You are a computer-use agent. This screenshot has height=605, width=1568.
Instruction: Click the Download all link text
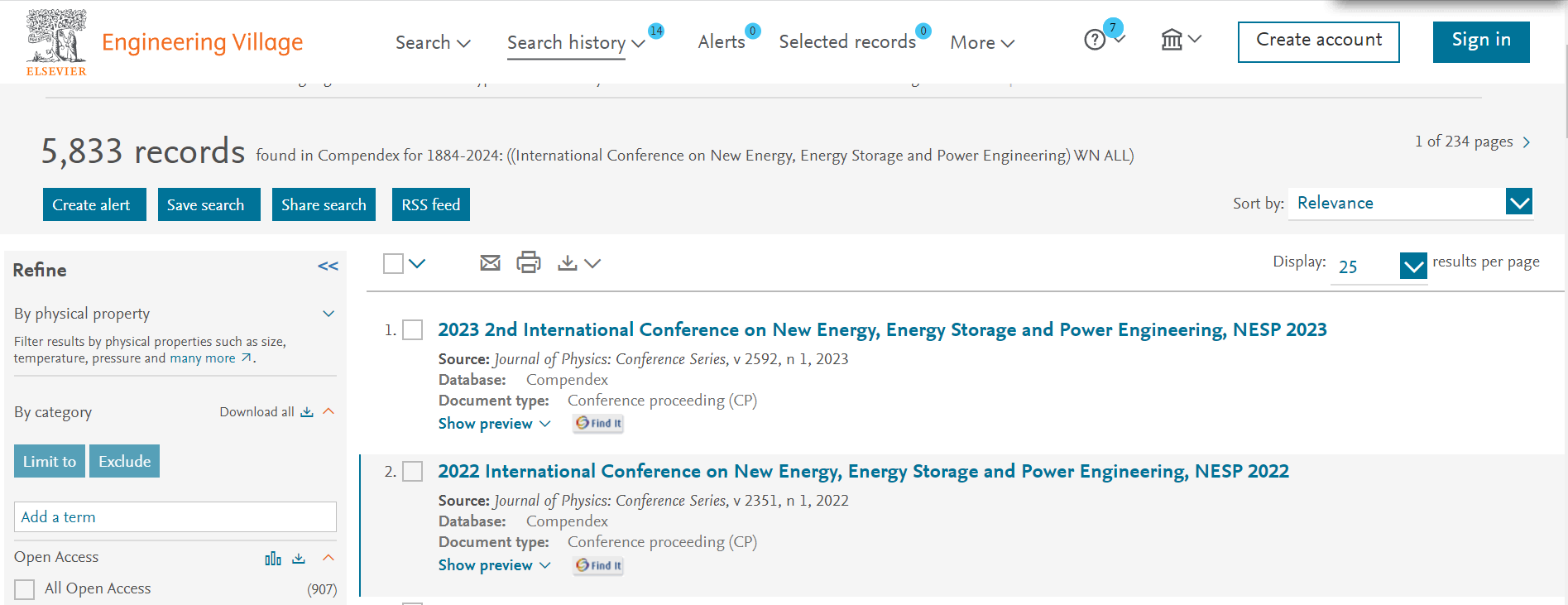(x=257, y=412)
